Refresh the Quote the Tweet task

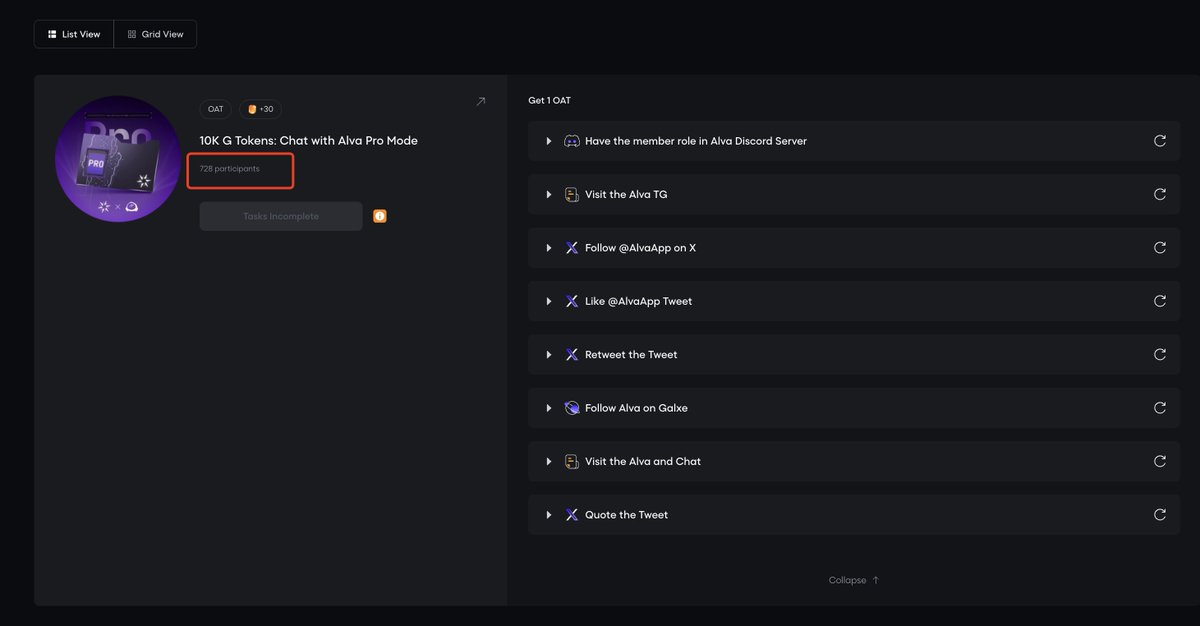click(x=1160, y=515)
